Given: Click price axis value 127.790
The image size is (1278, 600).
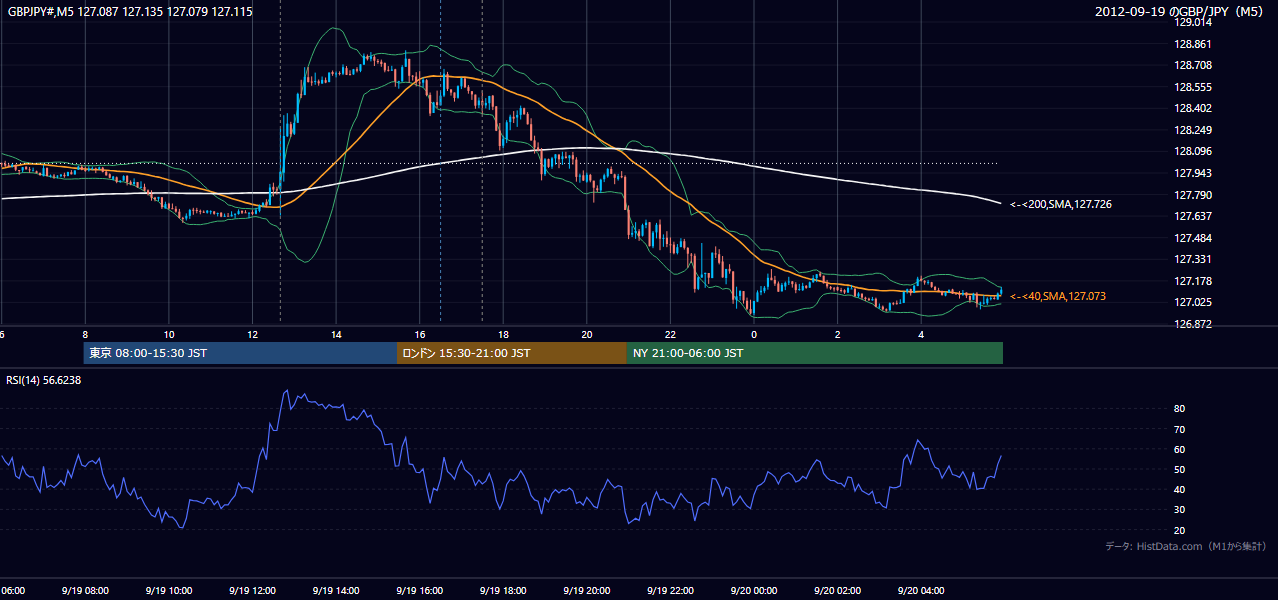Looking at the screenshot, I should point(1193,195).
